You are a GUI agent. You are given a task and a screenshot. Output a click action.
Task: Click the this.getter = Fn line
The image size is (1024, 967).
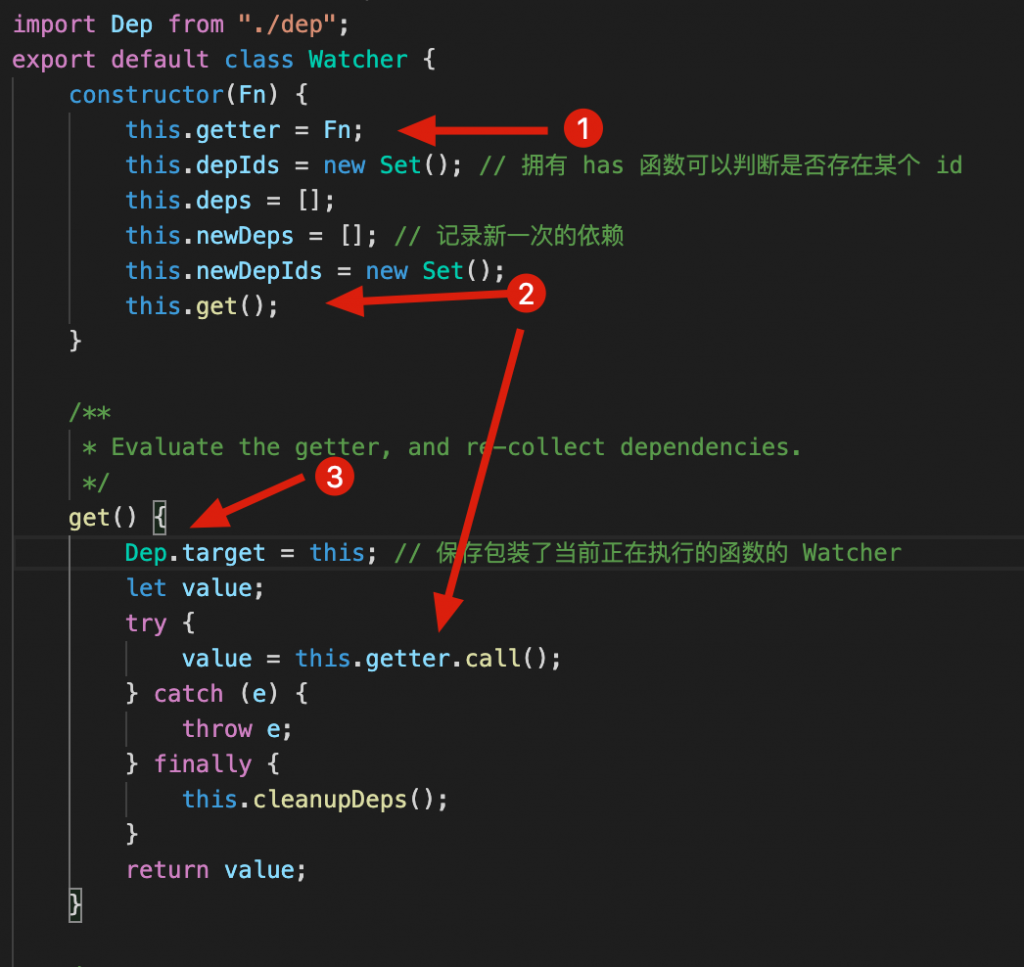[x=244, y=130]
